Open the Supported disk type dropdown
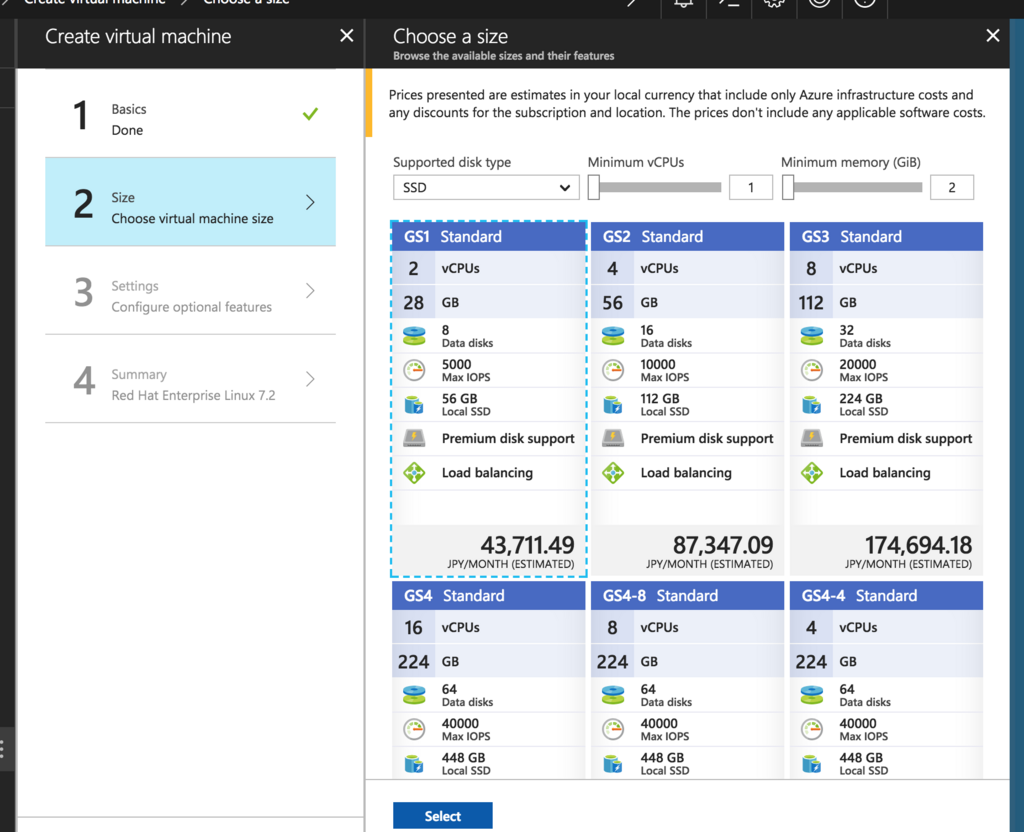1024x832 pixels. coord(486,187)
